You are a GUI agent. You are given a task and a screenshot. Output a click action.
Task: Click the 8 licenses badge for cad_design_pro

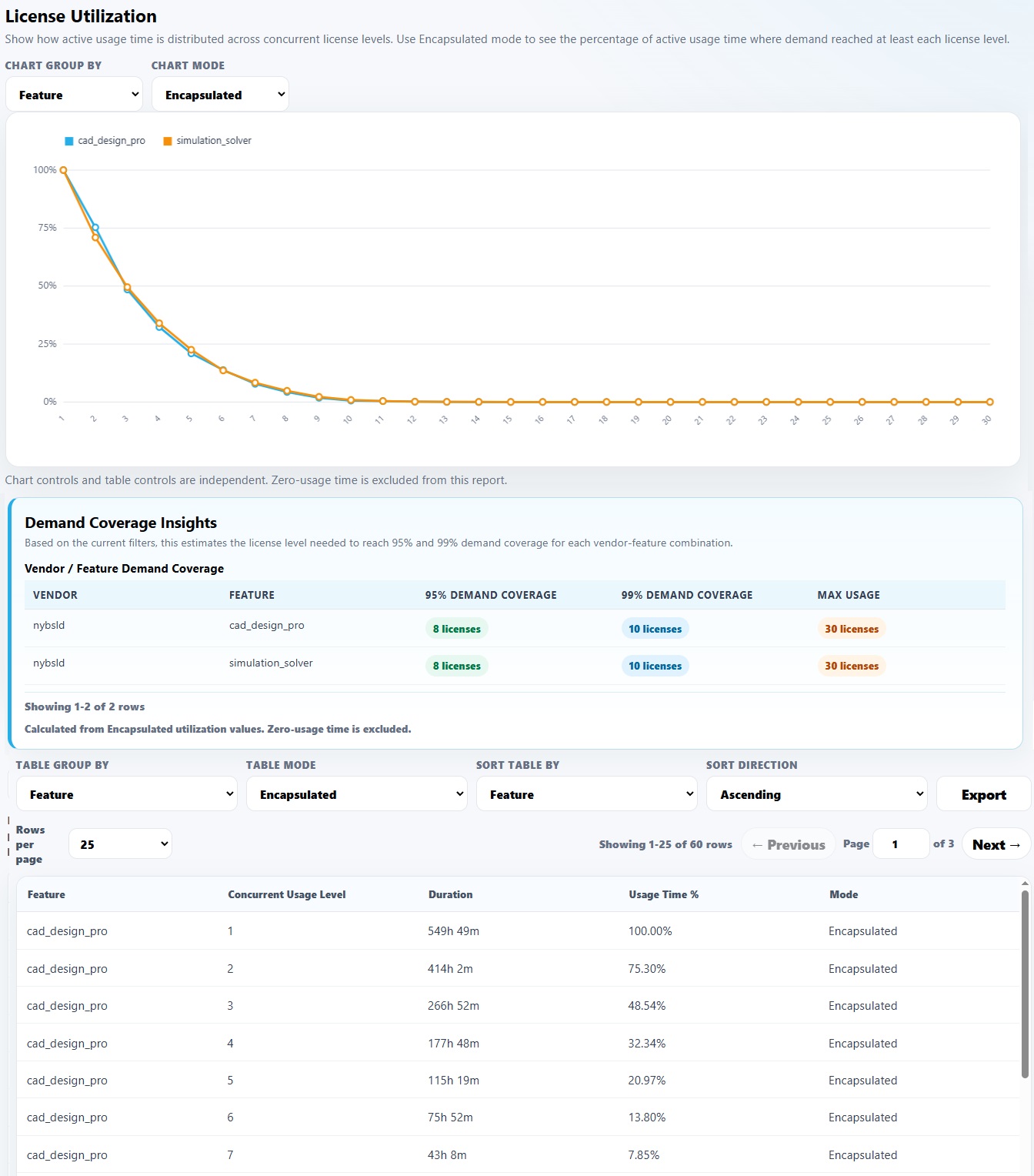457,629
